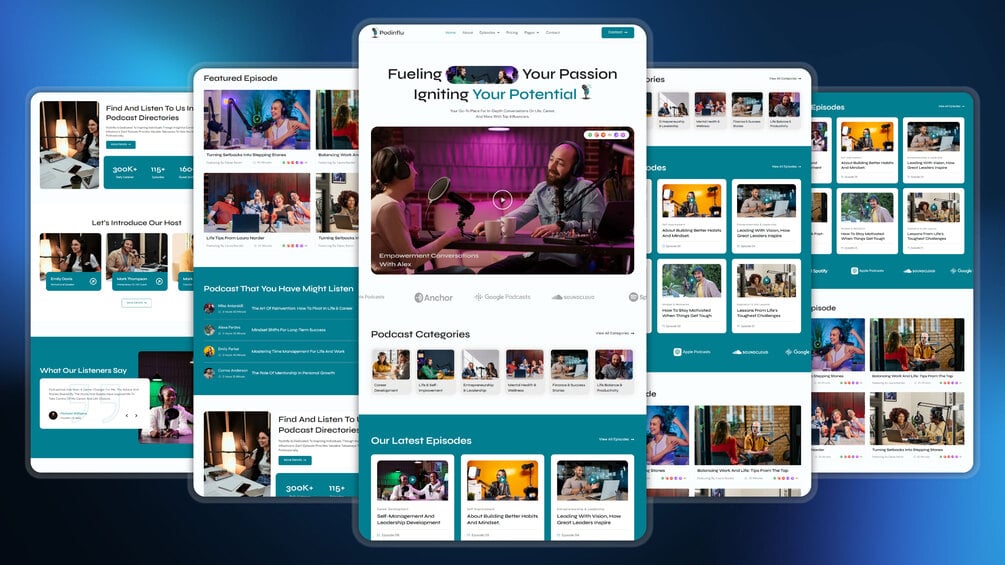
Task: Click microphone icon beside Your Potential heading
Action: point(586,93)
